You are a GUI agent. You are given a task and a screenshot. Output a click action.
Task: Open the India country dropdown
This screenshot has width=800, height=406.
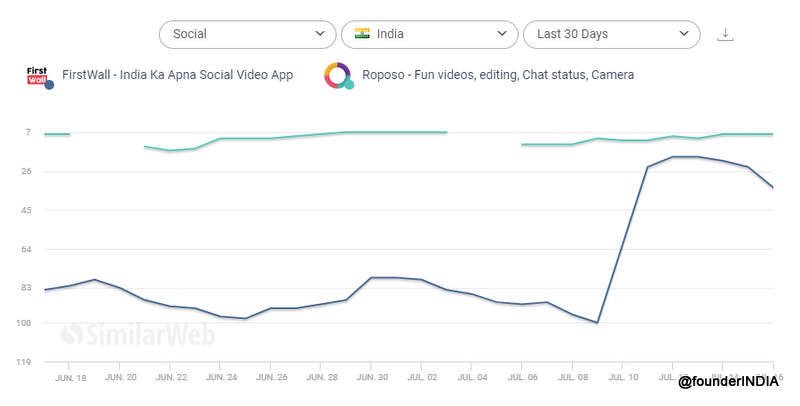(430, 34)
